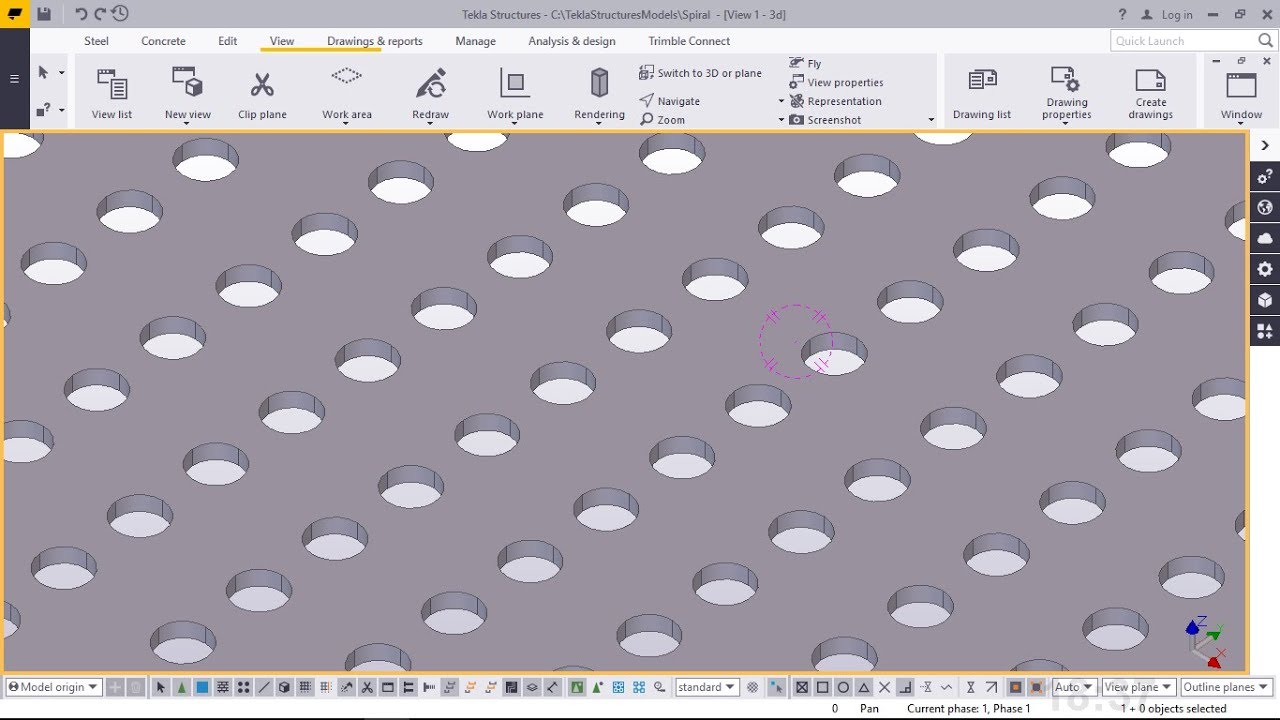1280x720 pixels.
Task: Open the View list
Action: (x=112, y=93)
